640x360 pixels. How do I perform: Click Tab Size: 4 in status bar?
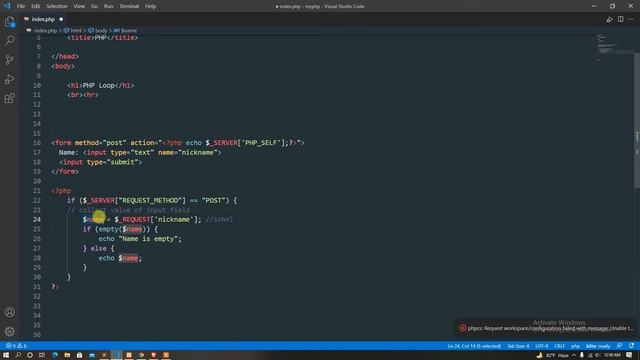coord(518,346)
